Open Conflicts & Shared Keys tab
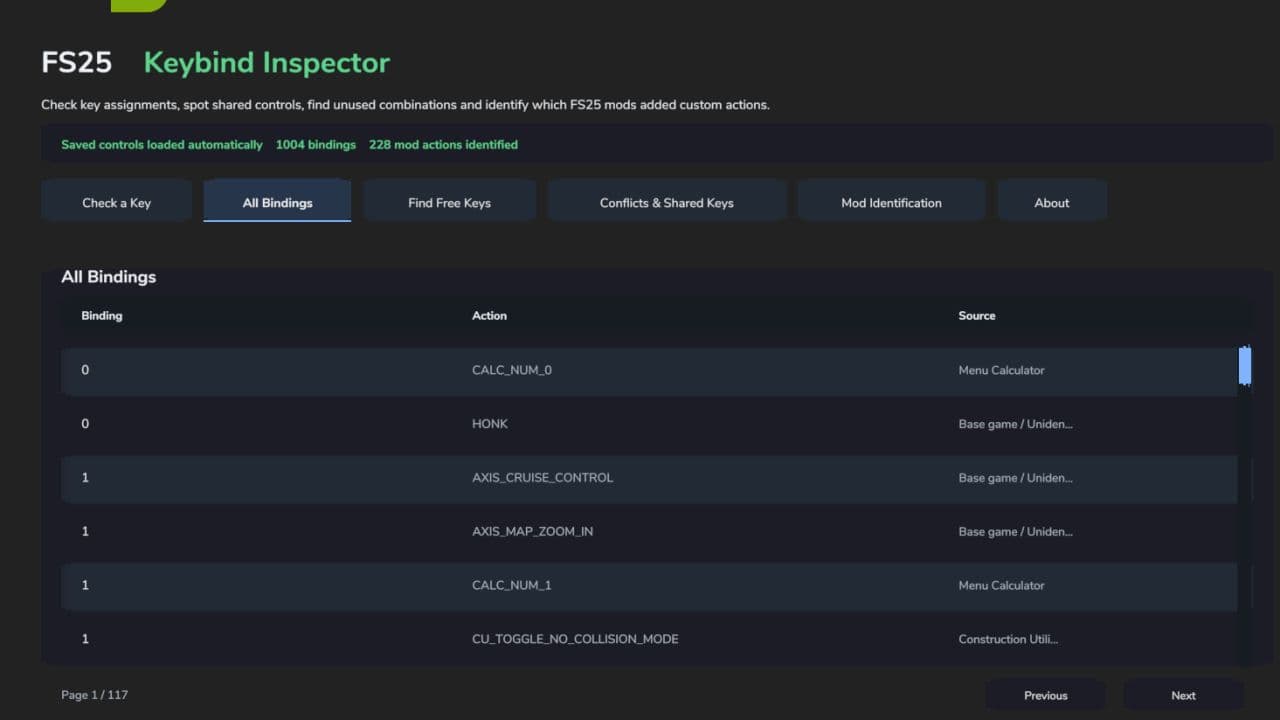The height and width of the screenshot is (720, 1280). pyautogui.click(x=666, y=202)
